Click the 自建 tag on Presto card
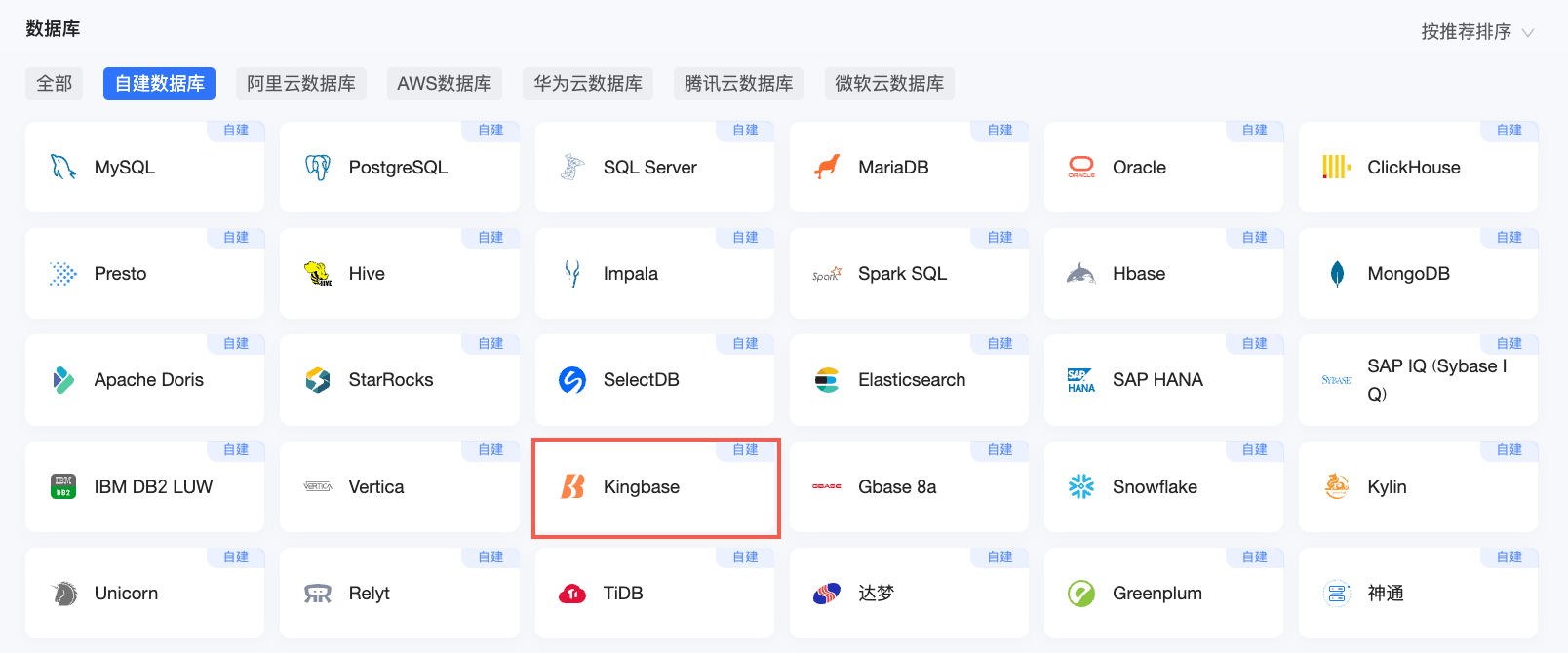The width and height of the screenshot is (1568, 653). 236,237
